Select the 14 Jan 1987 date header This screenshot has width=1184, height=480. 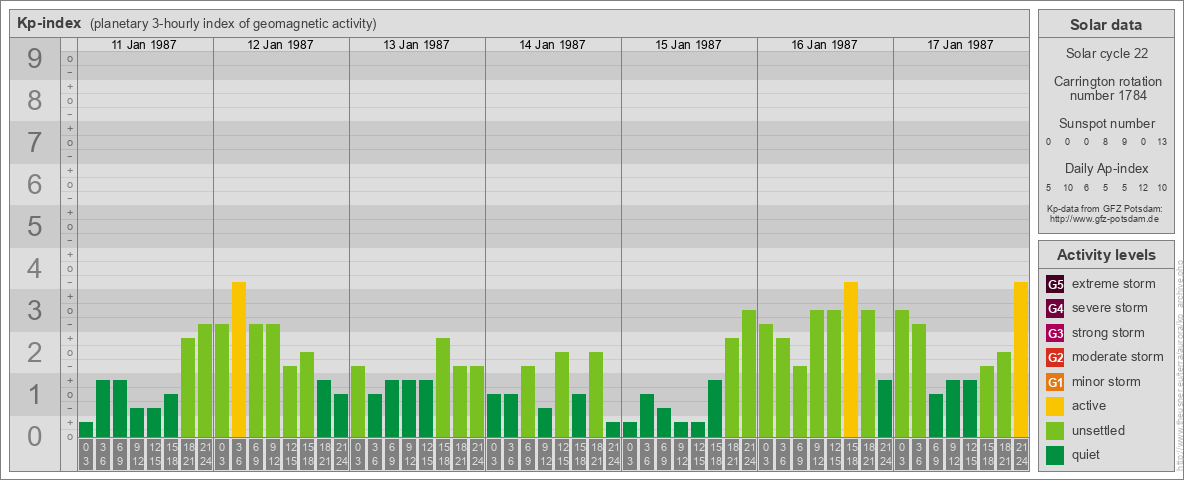click(552, 45)
